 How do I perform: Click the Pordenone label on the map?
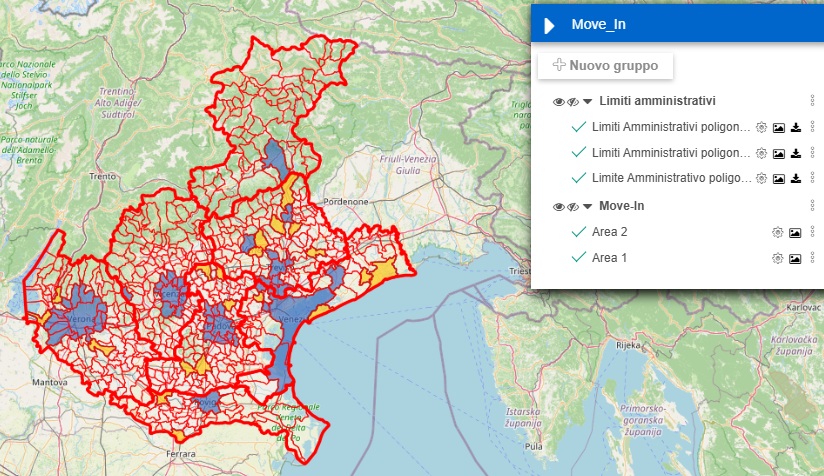[x=345, y=202]
